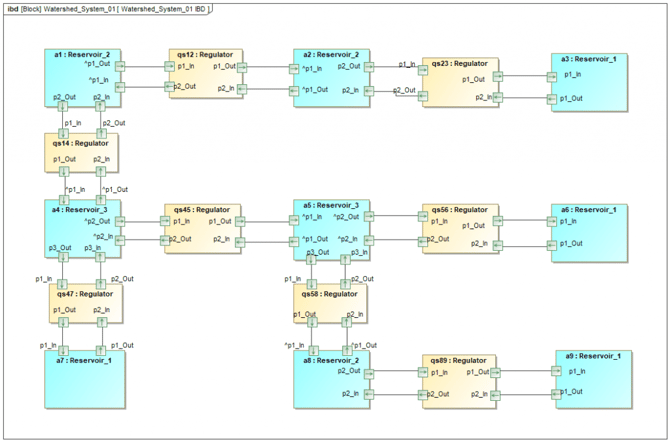Viewport: 670px width, 442px height.
Task: Select the p1_In port on qs23 : Regulator
Action: click(x=423, y=70)
